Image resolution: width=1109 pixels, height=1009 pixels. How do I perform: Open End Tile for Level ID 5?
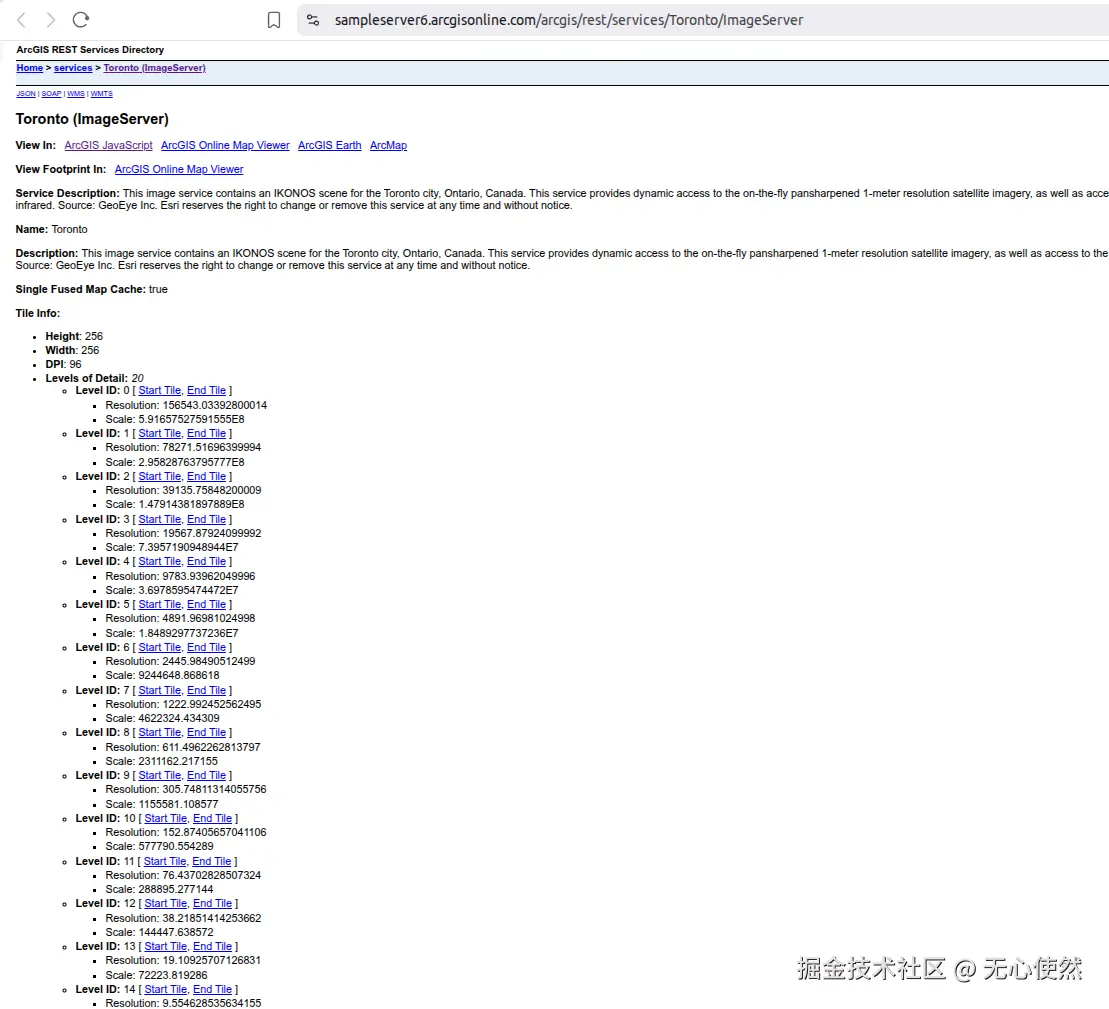point(207,605)
